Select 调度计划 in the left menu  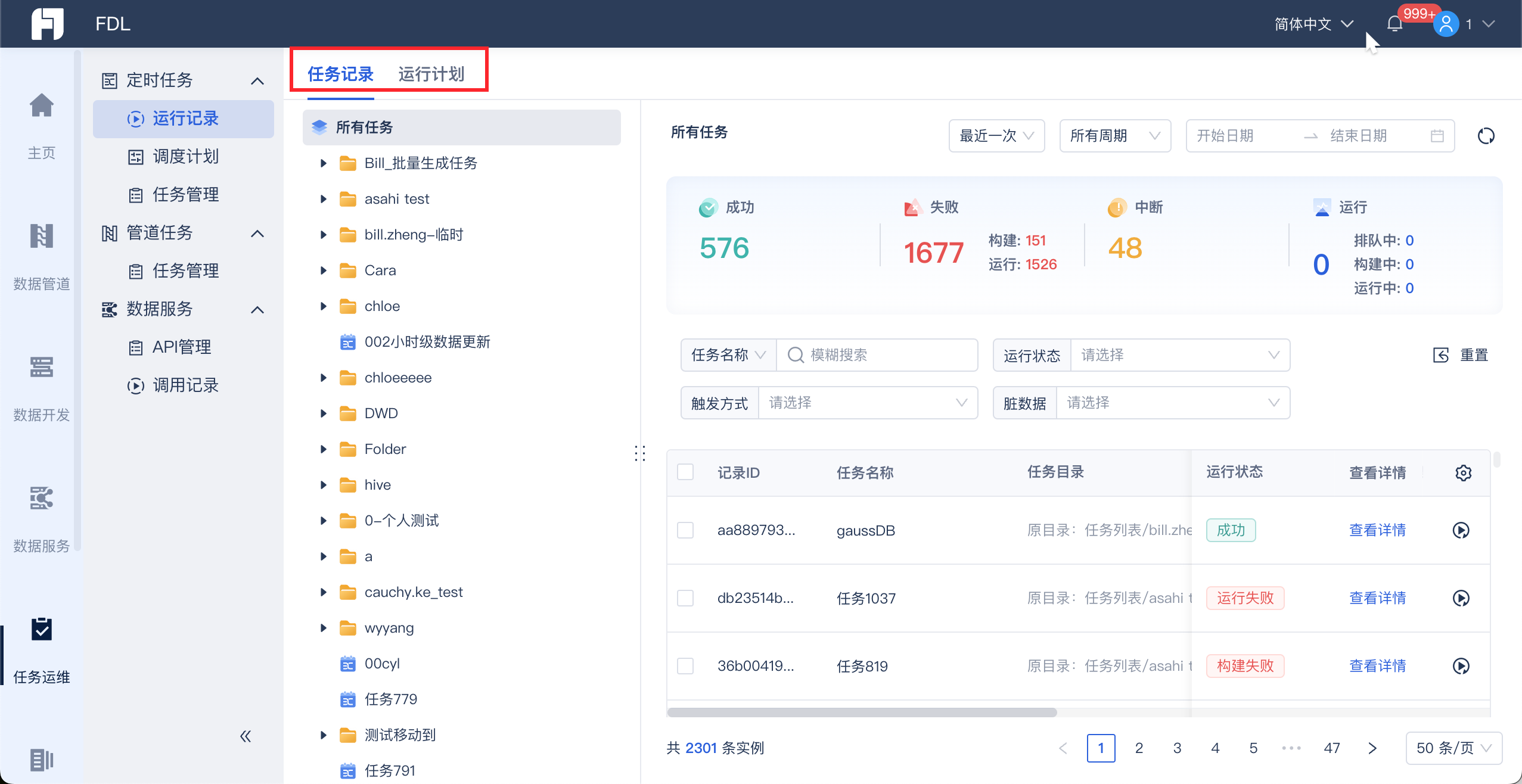tap(185, 157)
